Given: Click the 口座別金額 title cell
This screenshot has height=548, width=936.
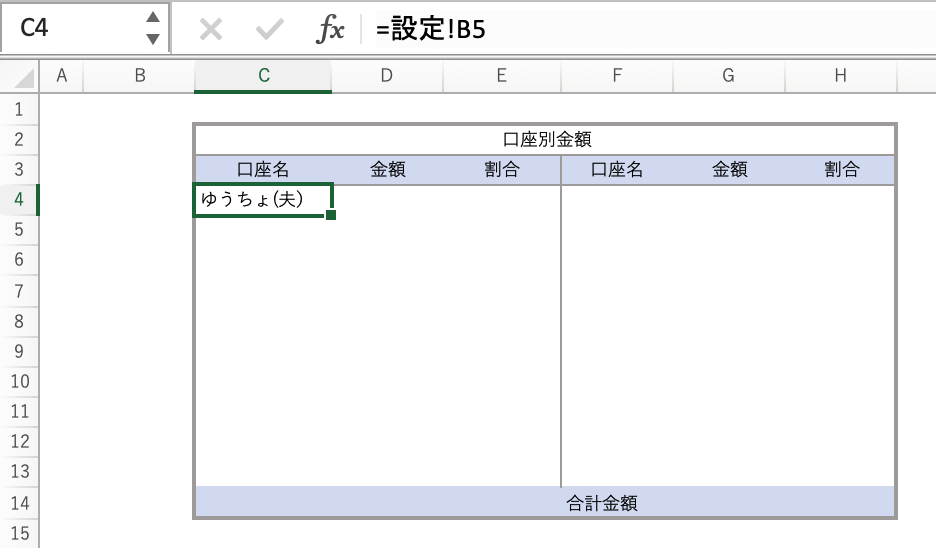Looking at the screenshot, I should coord(546,139).
